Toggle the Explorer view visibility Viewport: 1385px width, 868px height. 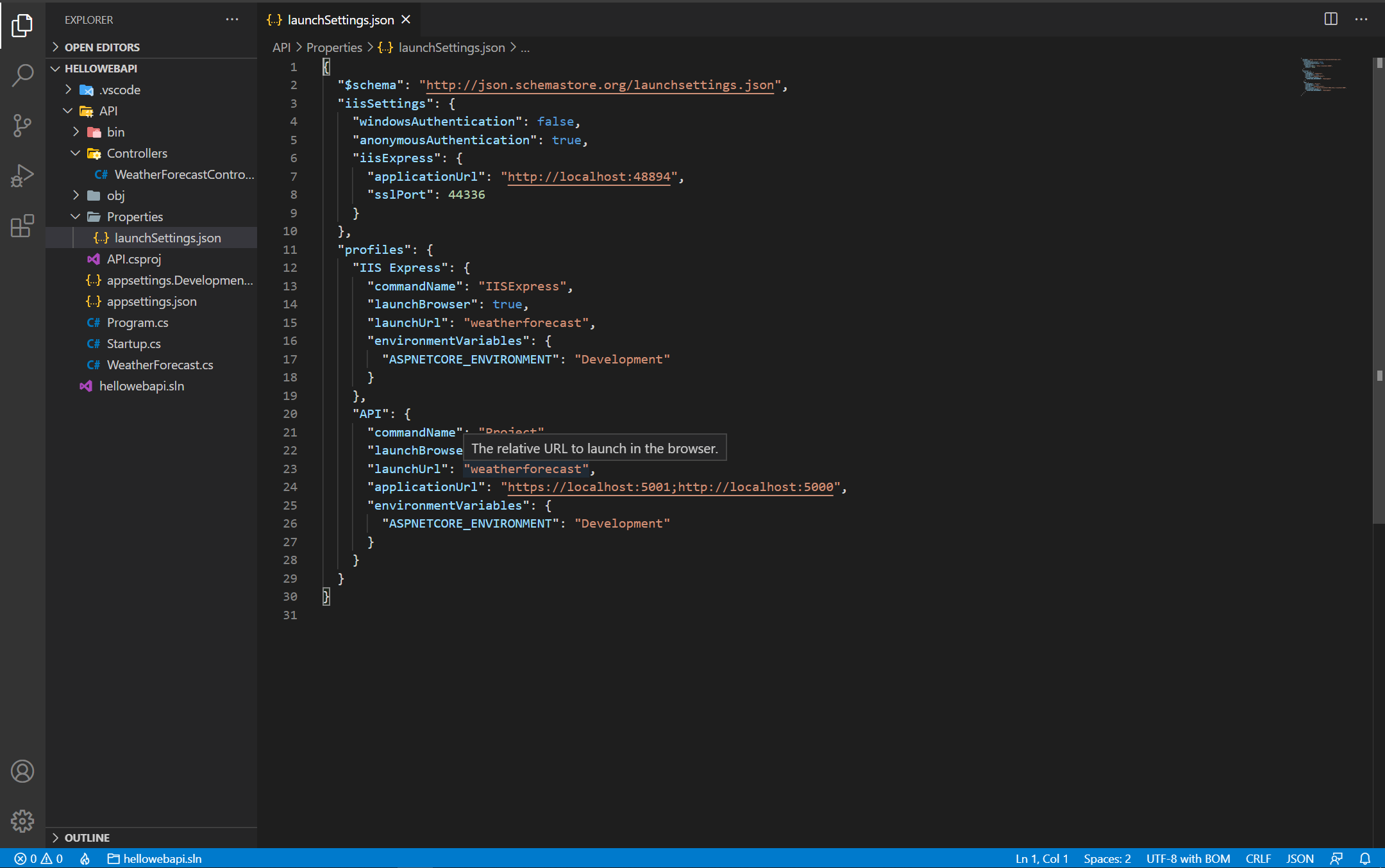(22, 26)
